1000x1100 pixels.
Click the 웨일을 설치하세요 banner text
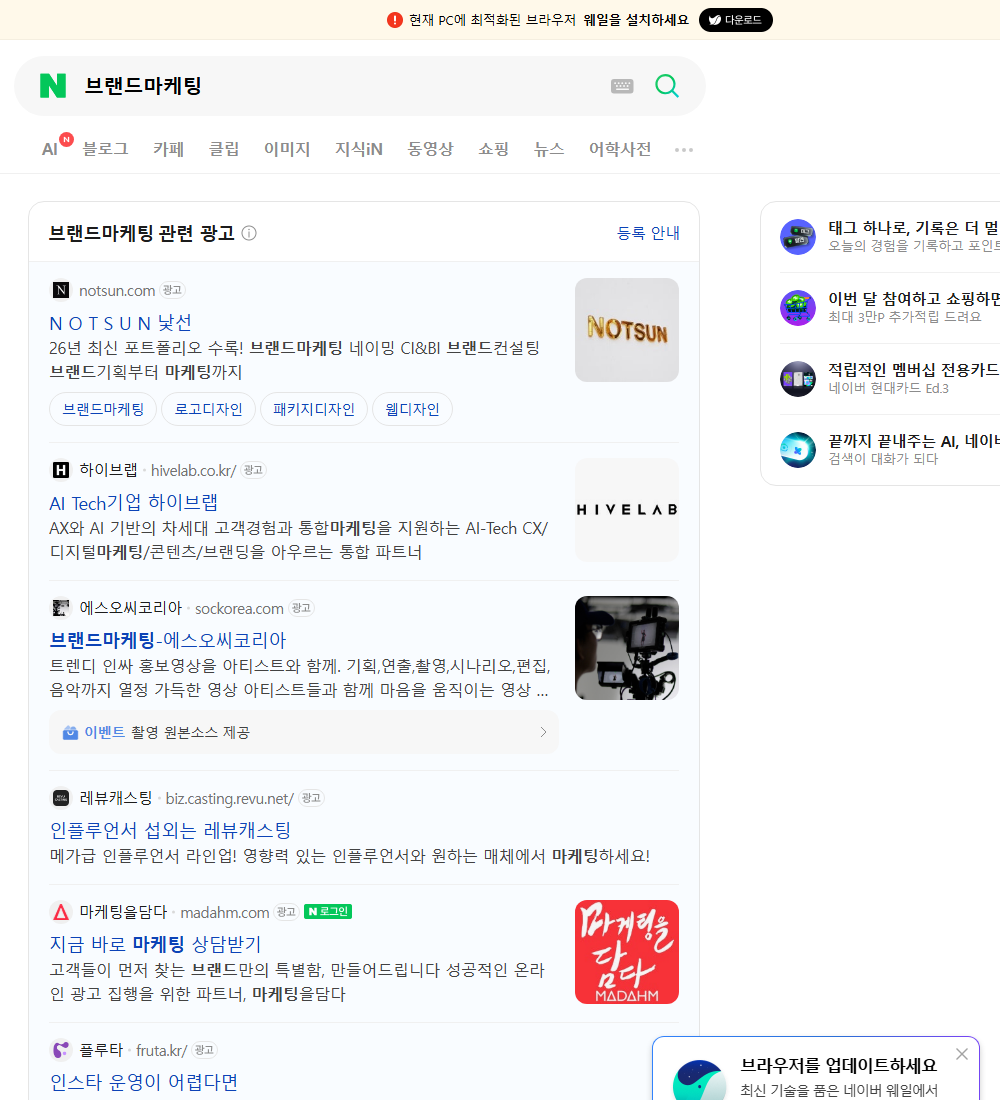(636, 20)
